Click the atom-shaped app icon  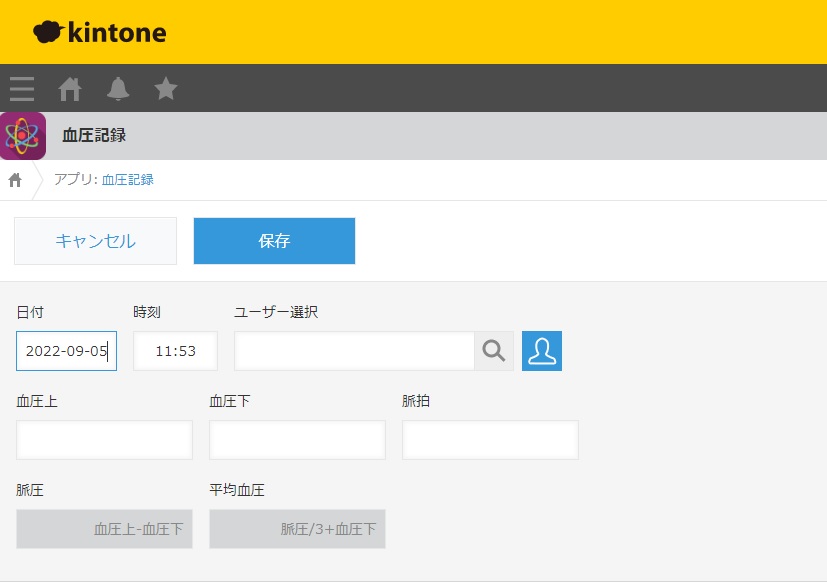click(23, 136)
